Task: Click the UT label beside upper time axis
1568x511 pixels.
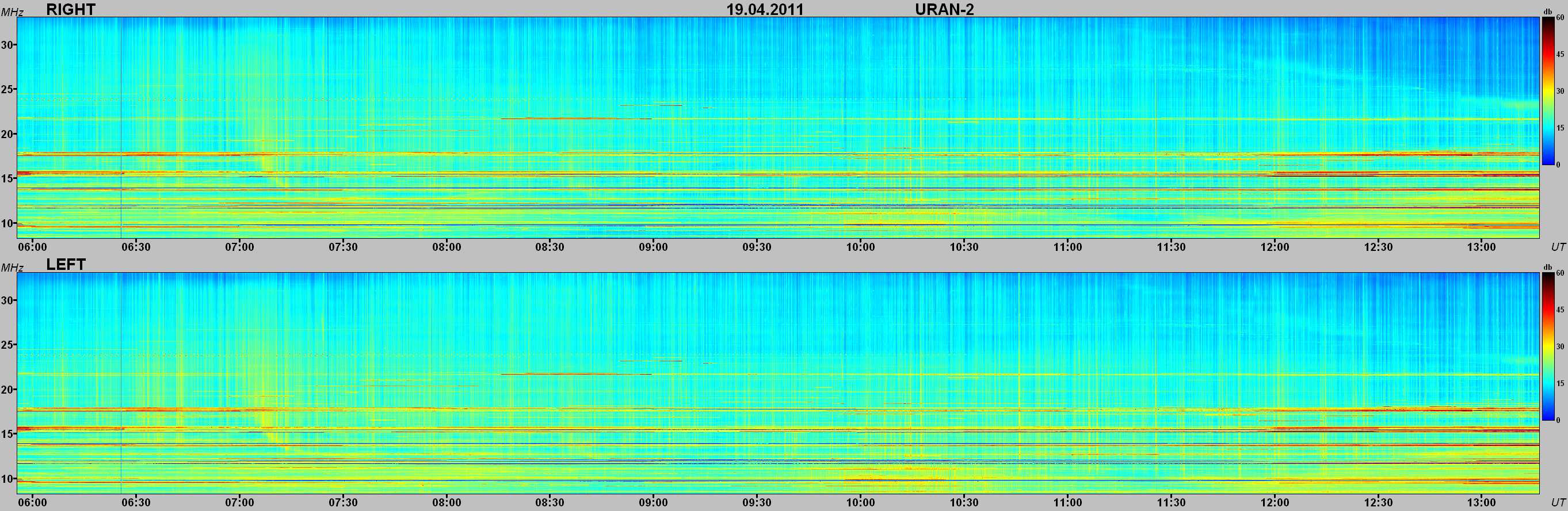Action: [1558, 247]
